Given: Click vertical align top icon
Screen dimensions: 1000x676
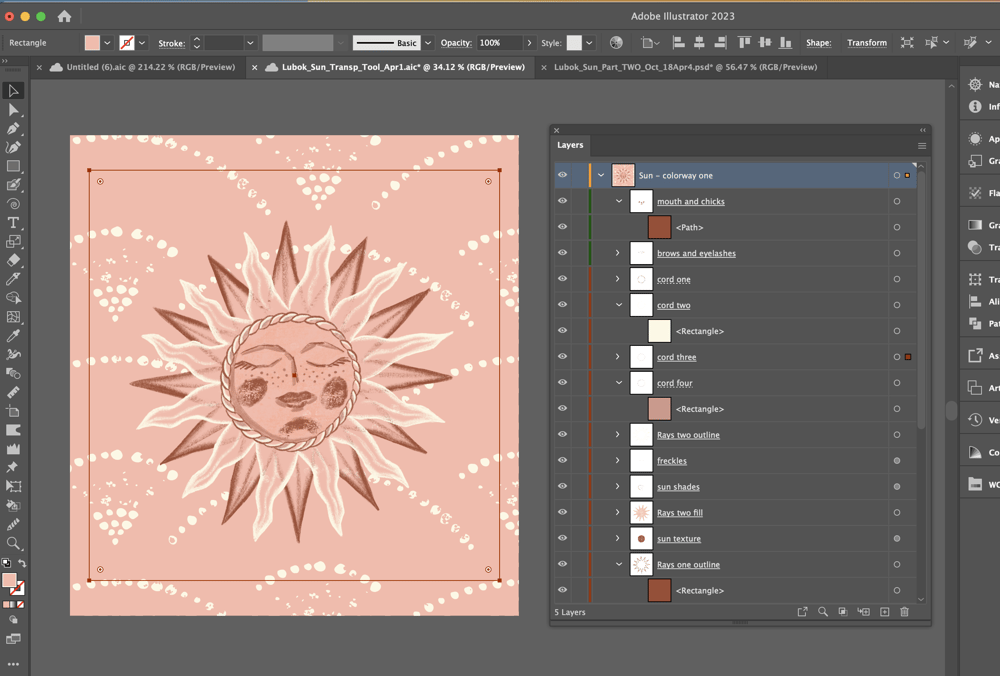Looking at the screenshot, I should 744,43.
